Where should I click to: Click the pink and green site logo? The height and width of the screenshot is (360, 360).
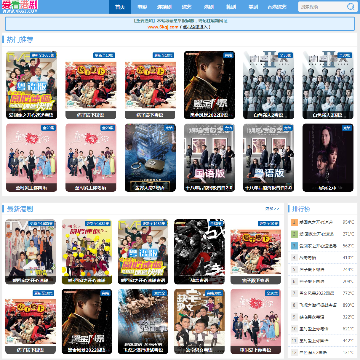[x=20, y=7]
